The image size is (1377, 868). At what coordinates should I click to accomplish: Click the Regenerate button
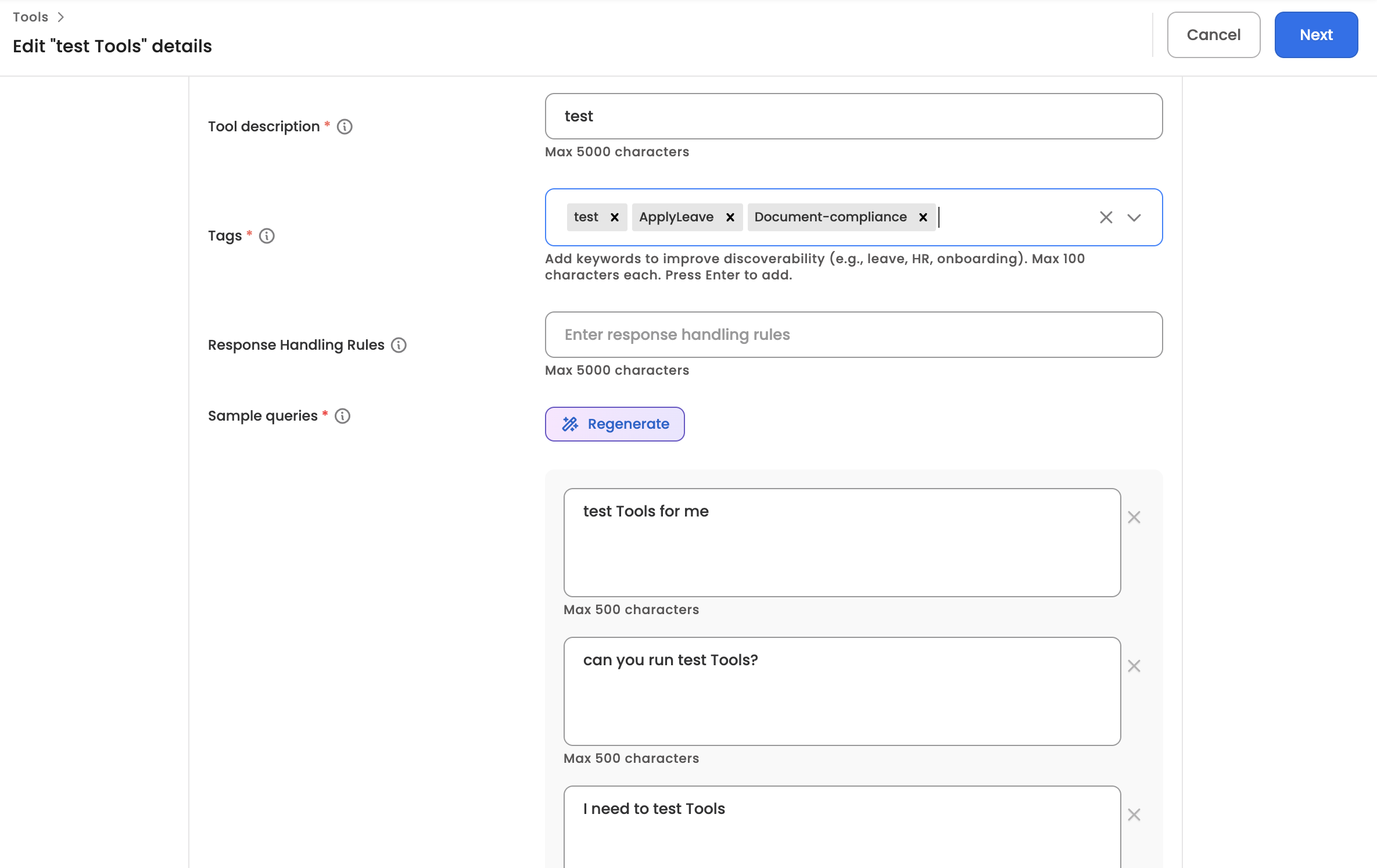615,424
